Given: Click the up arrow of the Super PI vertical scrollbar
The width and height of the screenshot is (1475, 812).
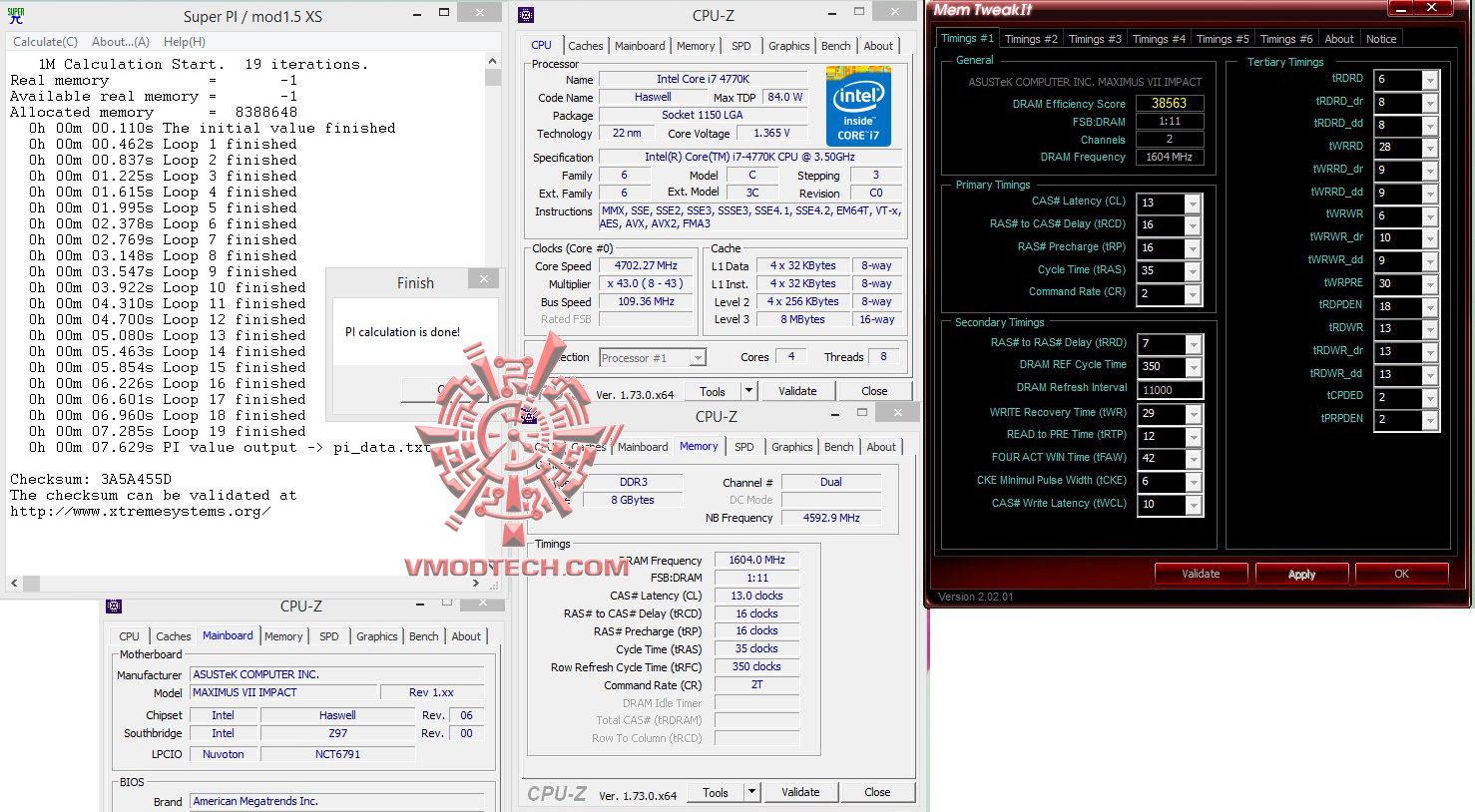Looking at the screenshot, I should (493, 61).
